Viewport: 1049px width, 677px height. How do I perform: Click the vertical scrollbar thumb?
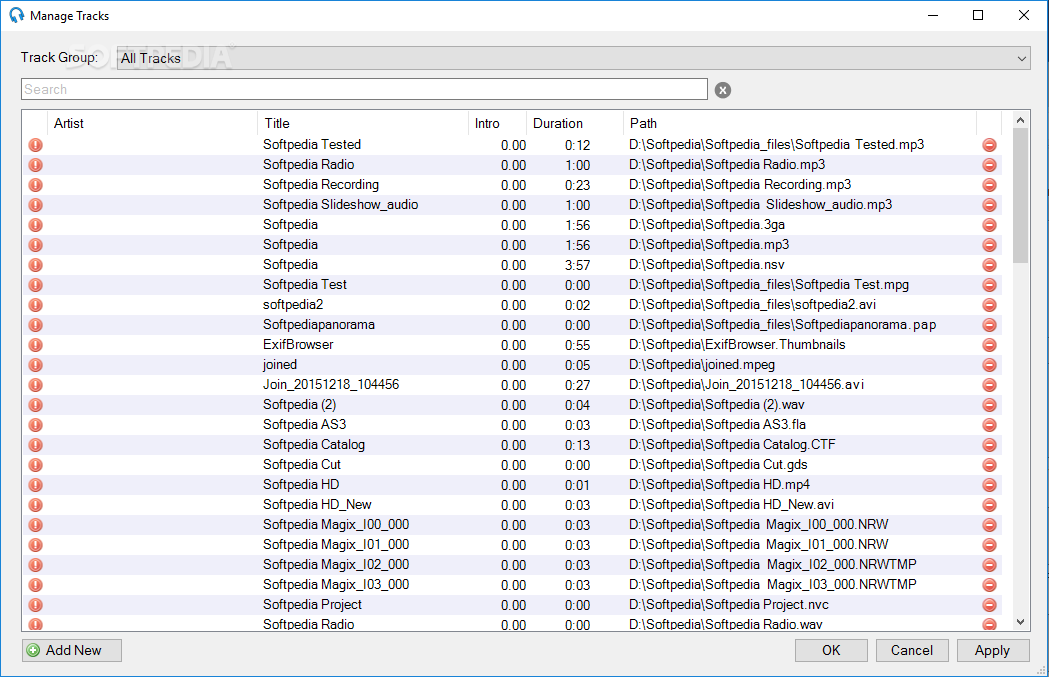[x=1020, y=195]
